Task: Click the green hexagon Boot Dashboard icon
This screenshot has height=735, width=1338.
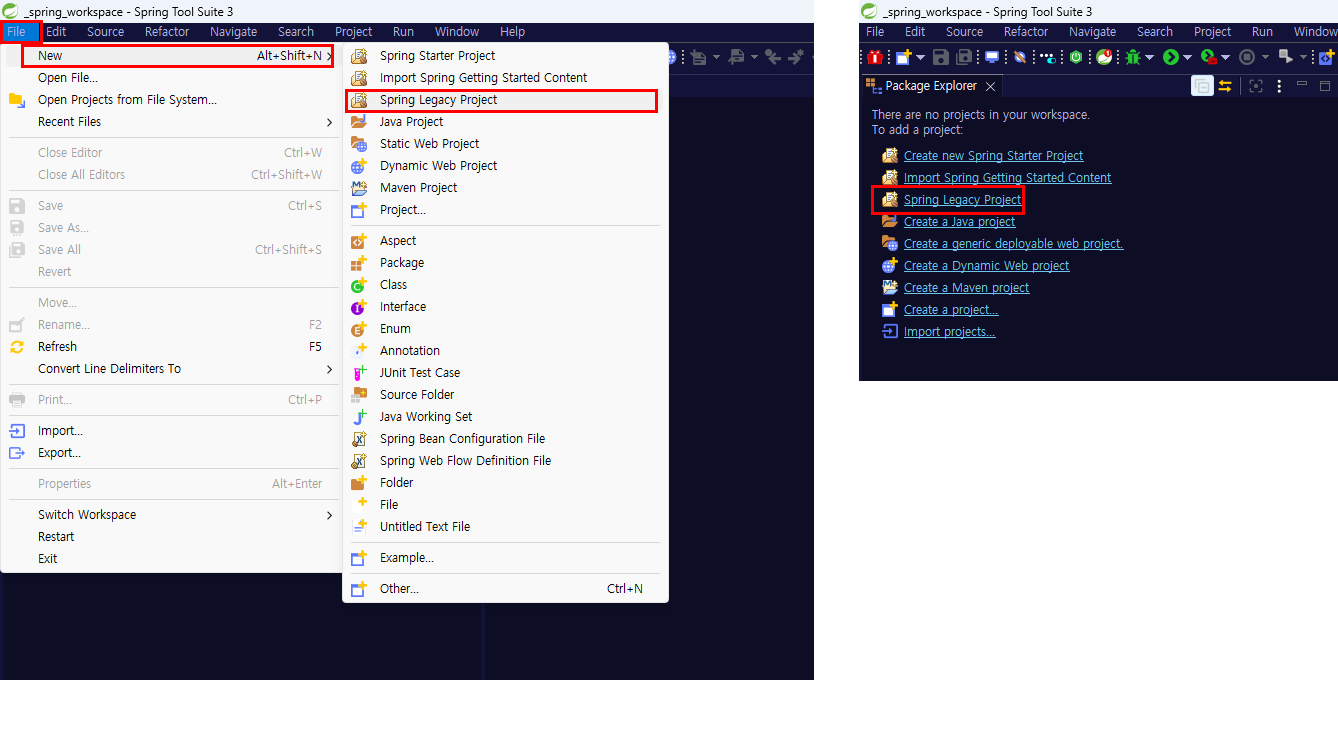Action: click(1075, 57)
